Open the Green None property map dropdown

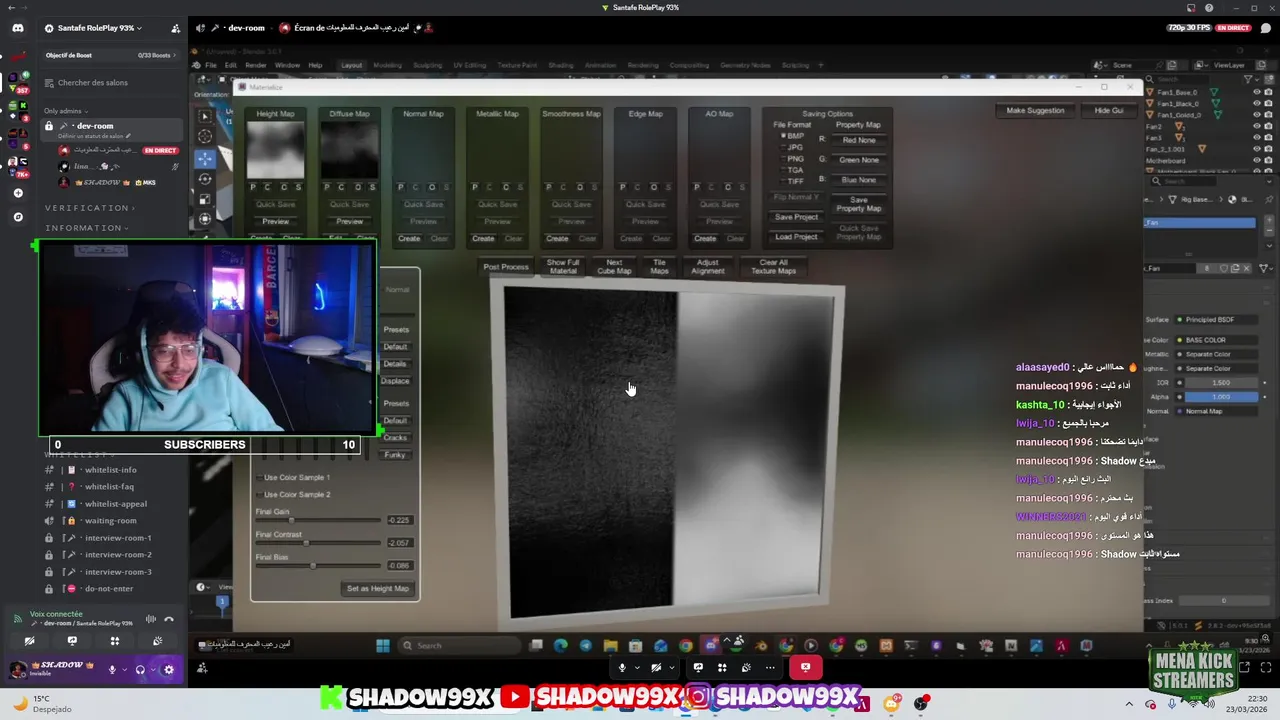click(858, 160)
